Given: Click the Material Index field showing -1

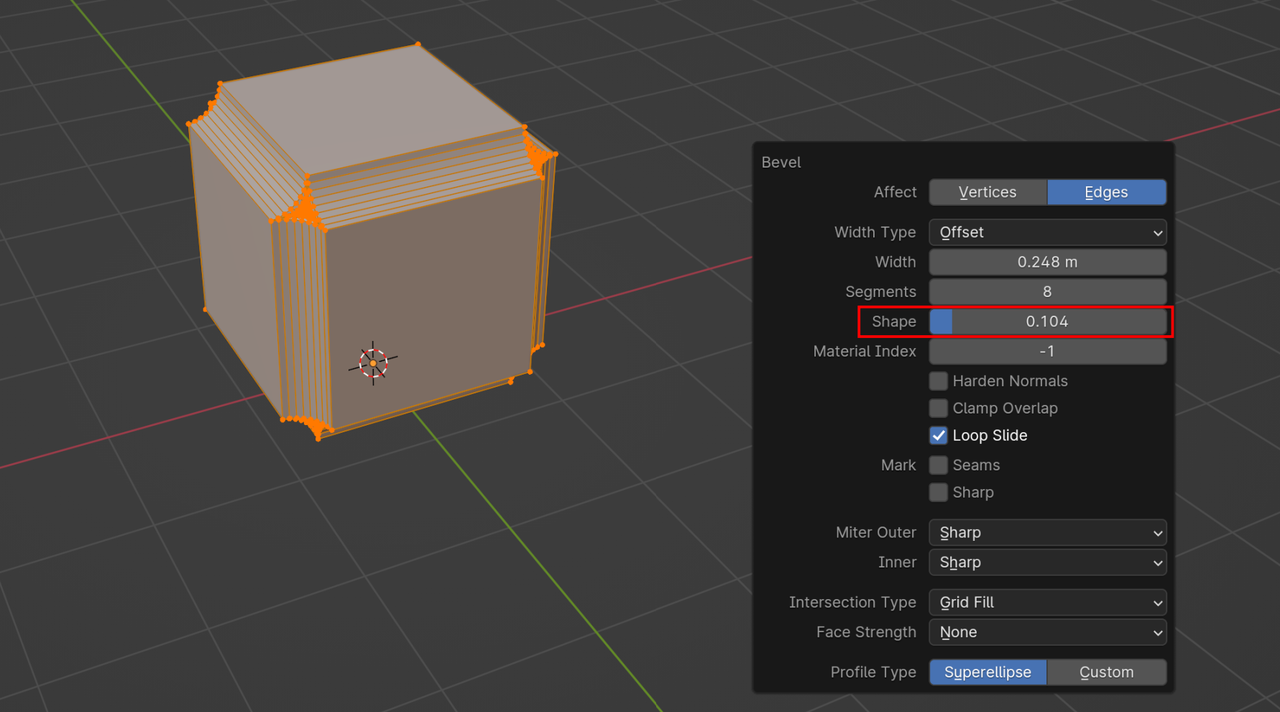Looking at the screenshot, I should point(1047,352).
